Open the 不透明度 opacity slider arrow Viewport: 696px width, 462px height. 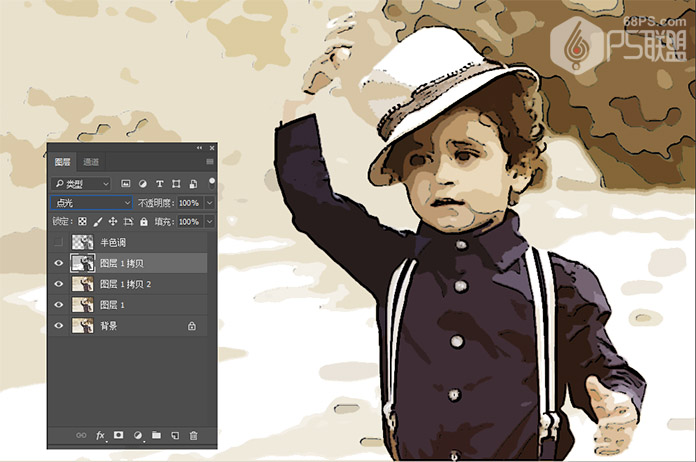point(210,203)
